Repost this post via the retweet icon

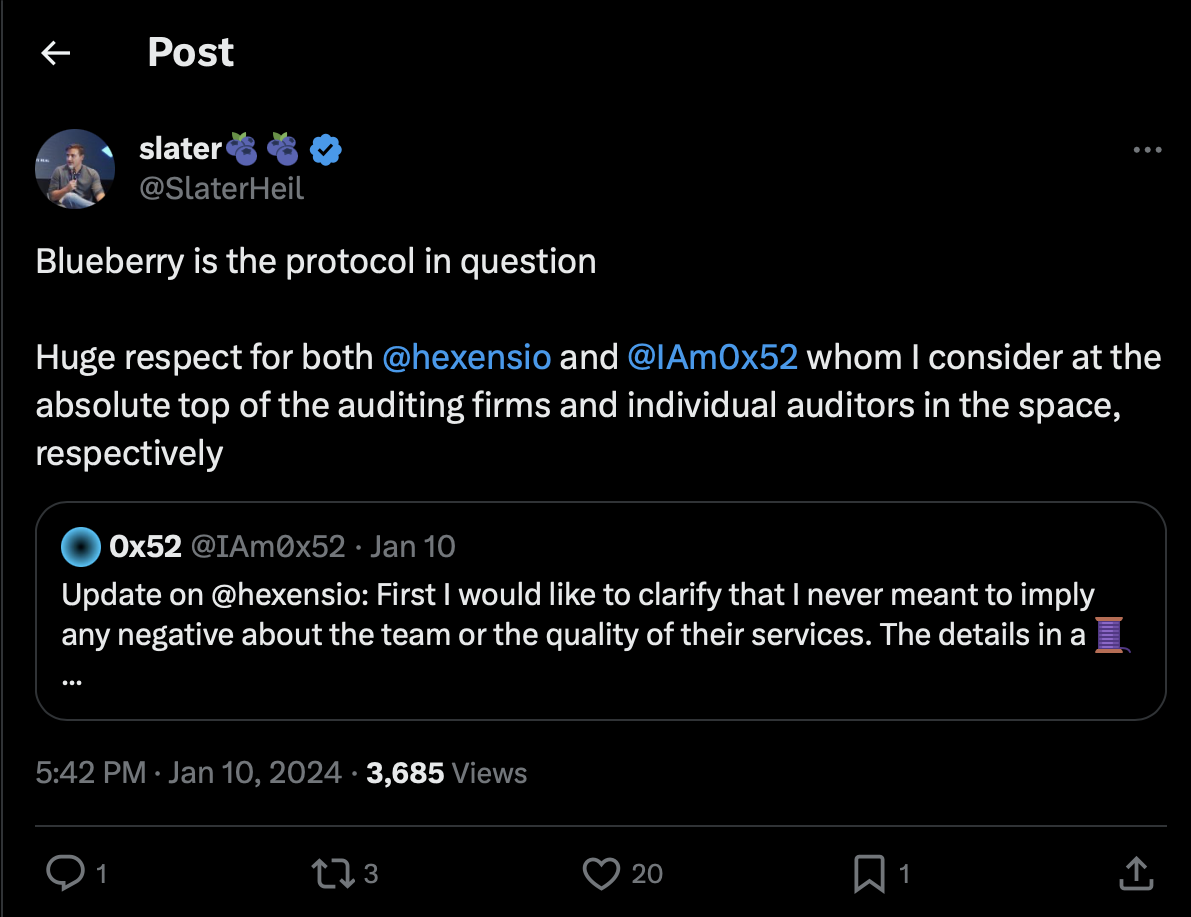pyautogui.click(x=331, y=874)
